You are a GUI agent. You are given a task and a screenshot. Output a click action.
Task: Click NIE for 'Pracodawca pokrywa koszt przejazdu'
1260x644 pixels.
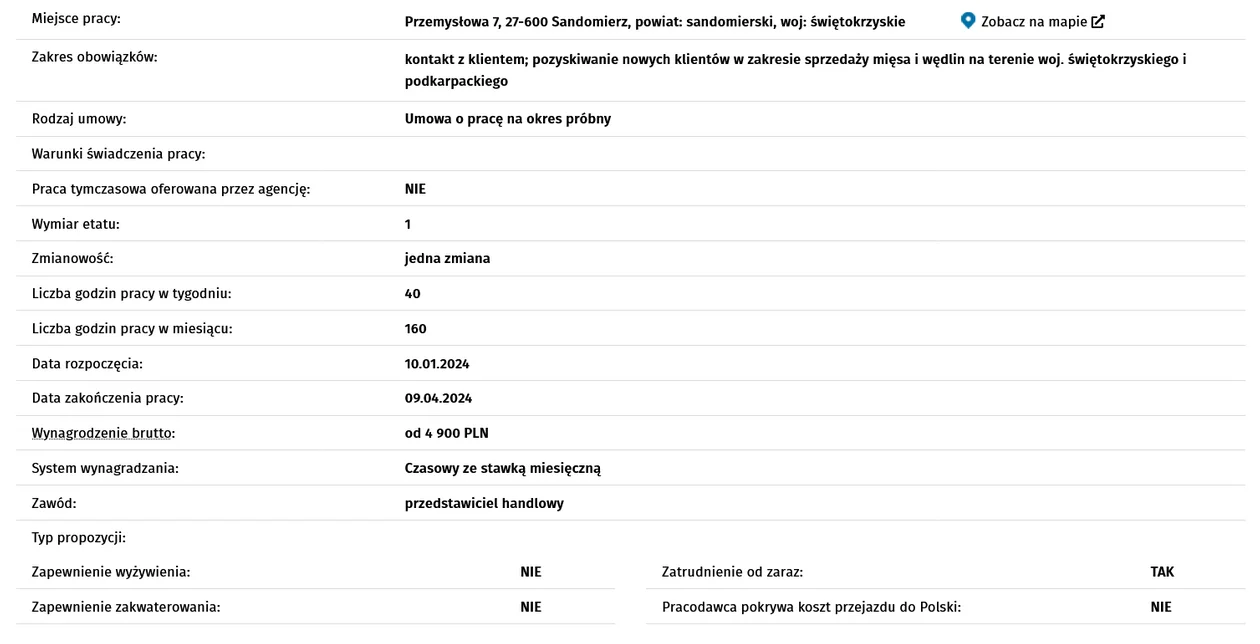[x=1161, y=607]
